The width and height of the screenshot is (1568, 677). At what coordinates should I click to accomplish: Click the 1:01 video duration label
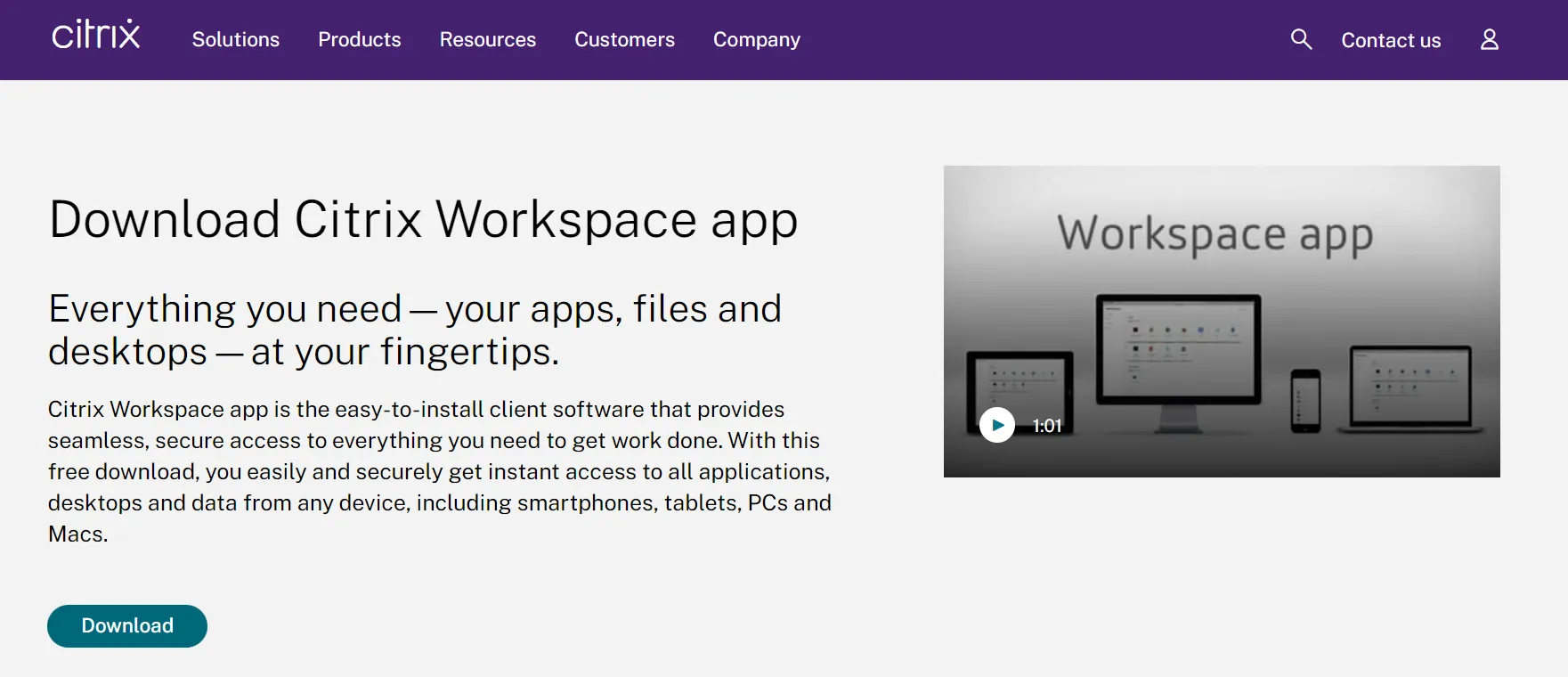(1047, 426)
